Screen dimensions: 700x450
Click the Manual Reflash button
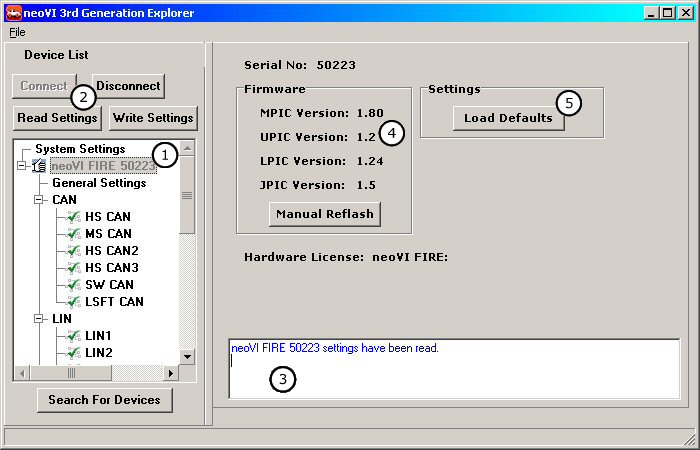coord(325,214)
